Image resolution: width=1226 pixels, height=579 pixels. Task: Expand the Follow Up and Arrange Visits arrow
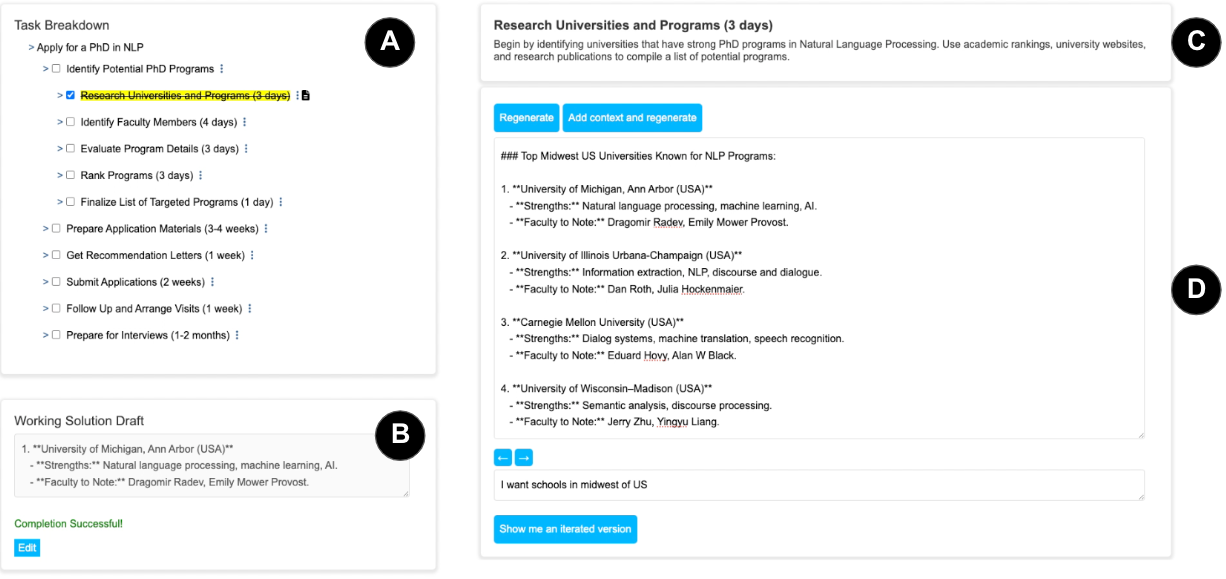pyautogui.click(x=45, y=309)
